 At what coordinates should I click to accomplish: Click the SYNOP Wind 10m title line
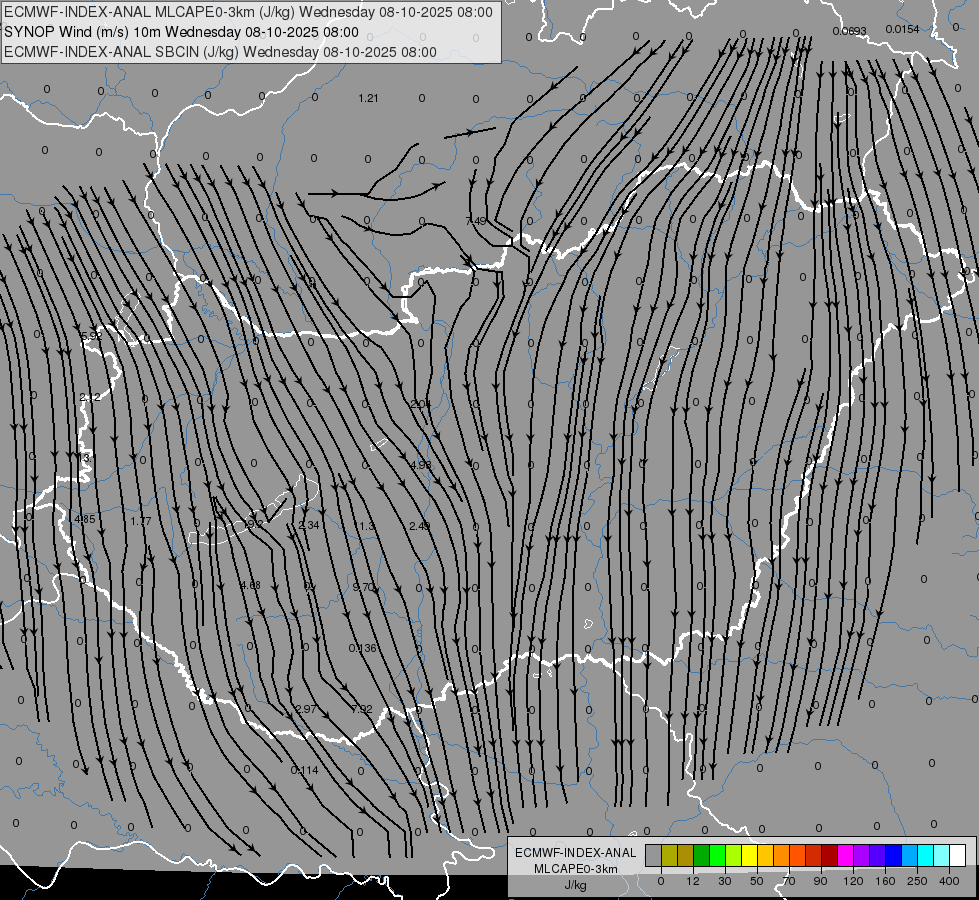[182, 32]
